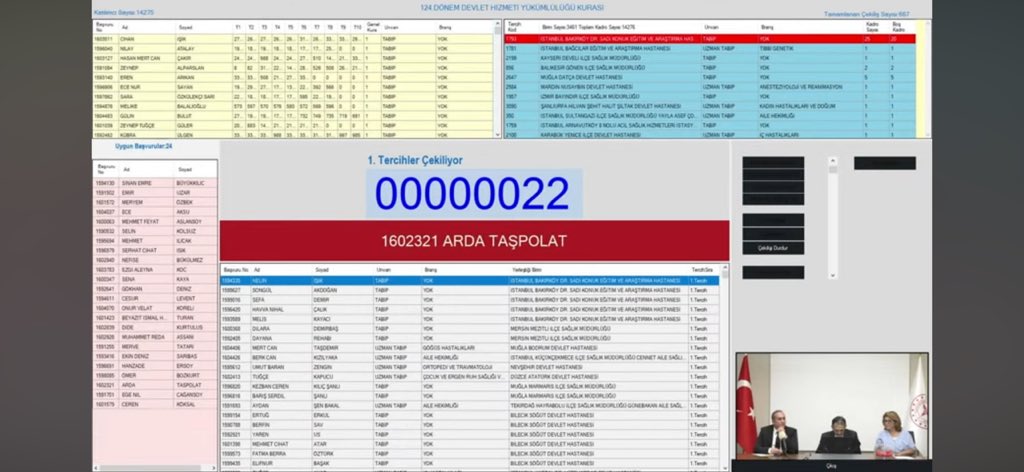Click the draw counter showing 00000022

[473, 194]
